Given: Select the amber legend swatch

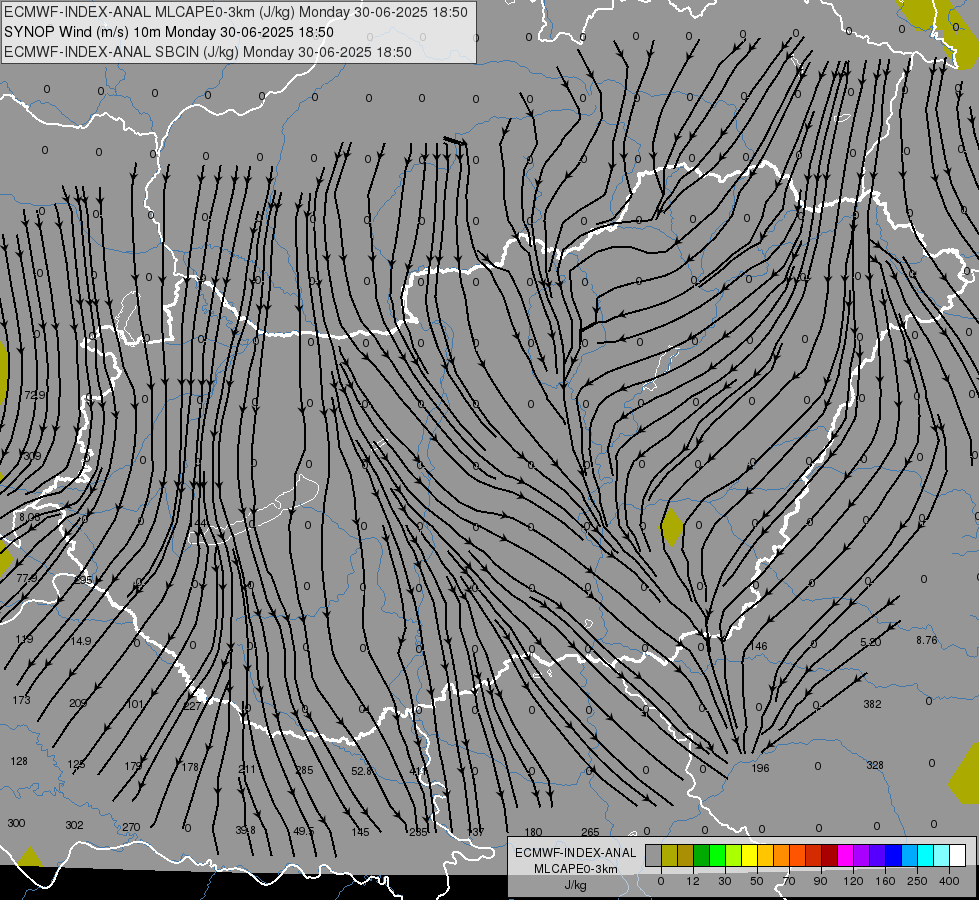Looking at the screenshot, I should point(765,855).
